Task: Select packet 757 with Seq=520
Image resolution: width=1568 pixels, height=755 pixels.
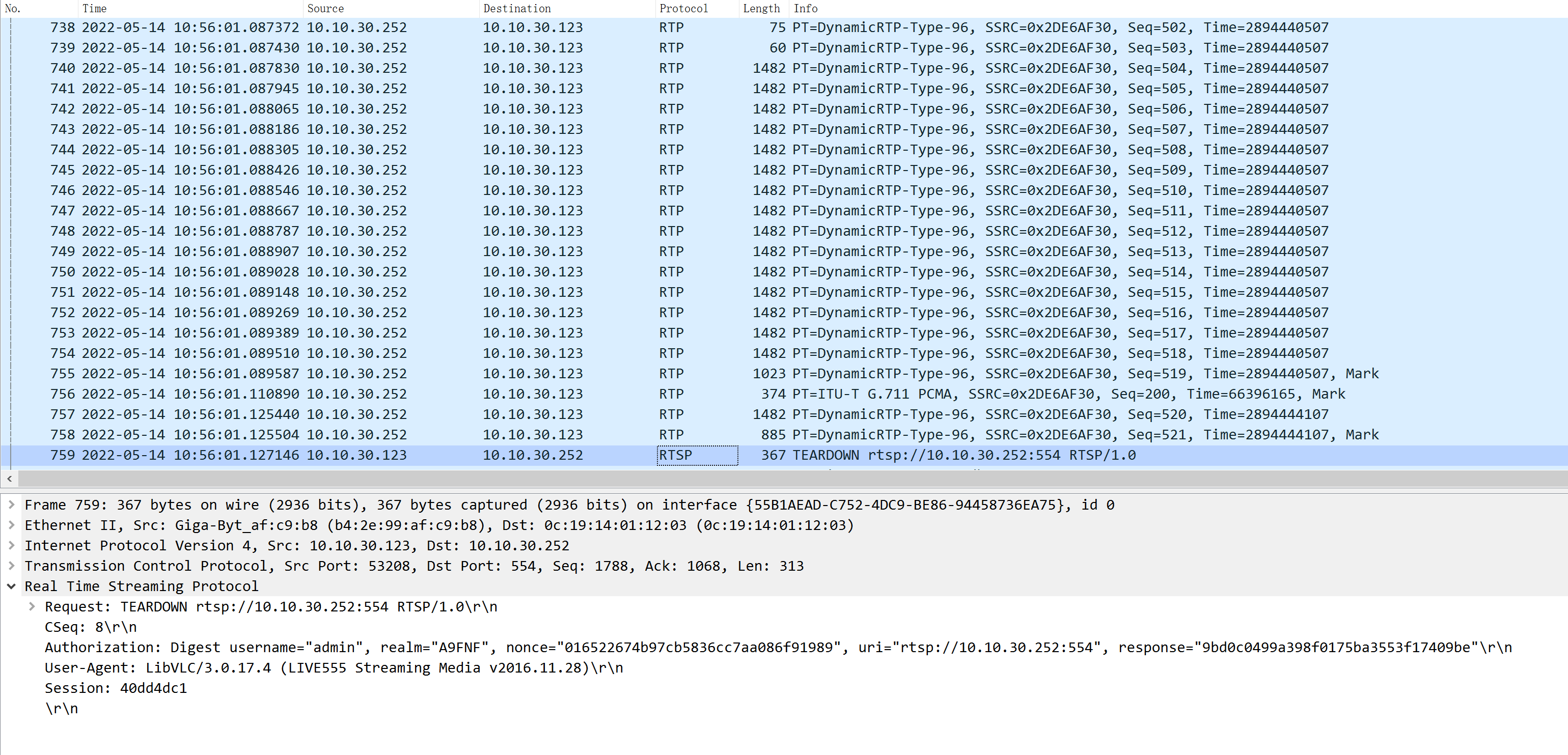Action: pos(784,414)
